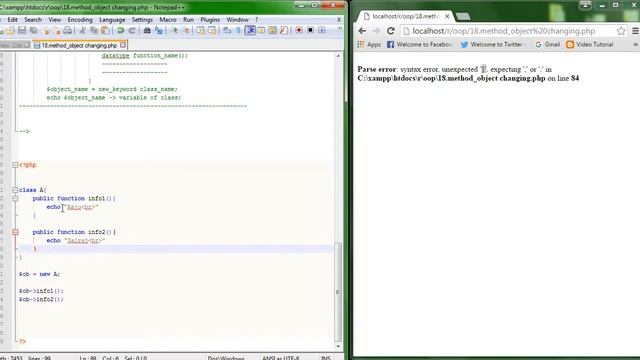Image resolution: width=640 pixels, height=360 pixels.
Task: Click the Redo arrow icon
Action: (x=132, y=31)
